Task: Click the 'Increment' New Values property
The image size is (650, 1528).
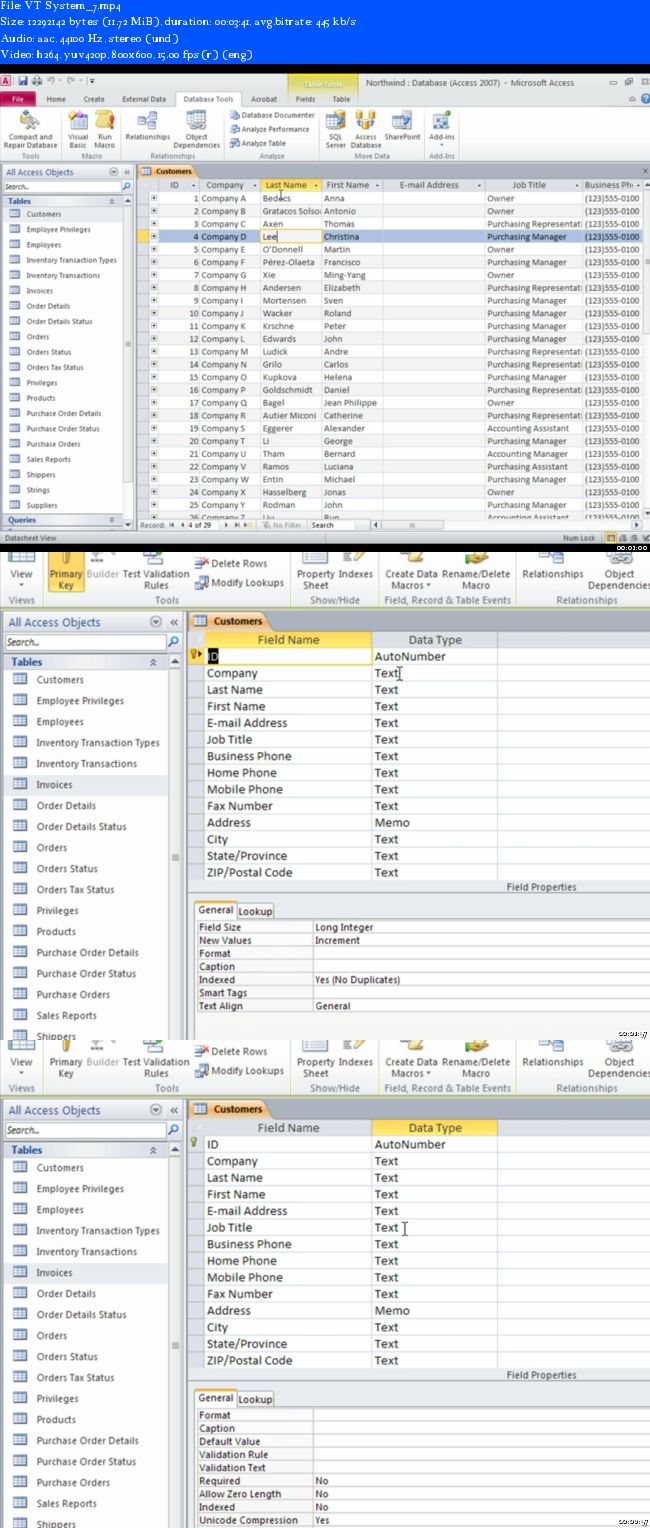Action: [338, 940]
